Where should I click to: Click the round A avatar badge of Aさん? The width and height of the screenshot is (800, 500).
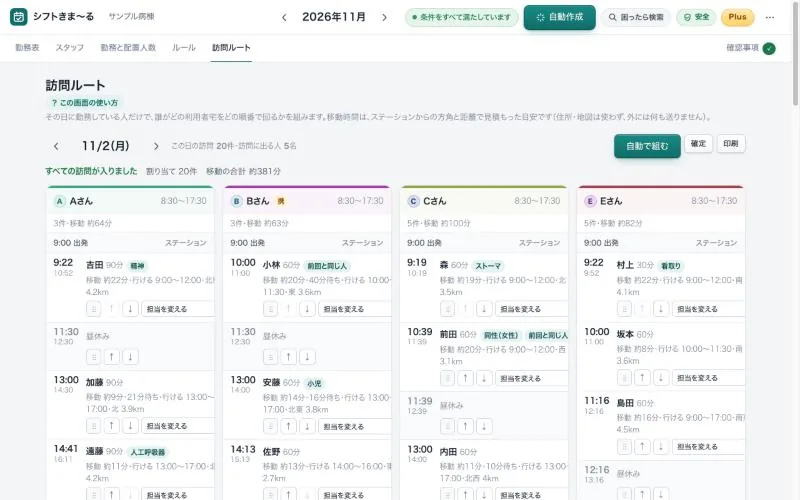pyautogui.click(x=60, y=201)
